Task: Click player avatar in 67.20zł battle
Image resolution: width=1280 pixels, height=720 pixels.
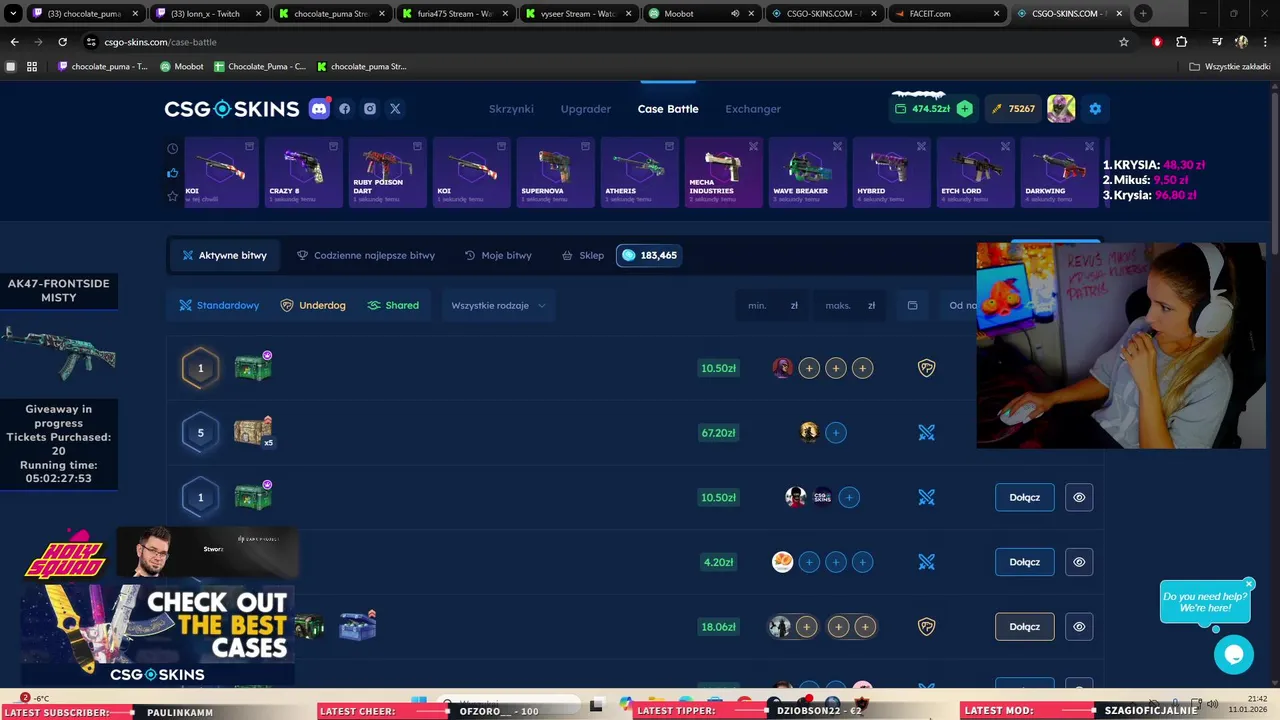Action: tap(809, 433)
